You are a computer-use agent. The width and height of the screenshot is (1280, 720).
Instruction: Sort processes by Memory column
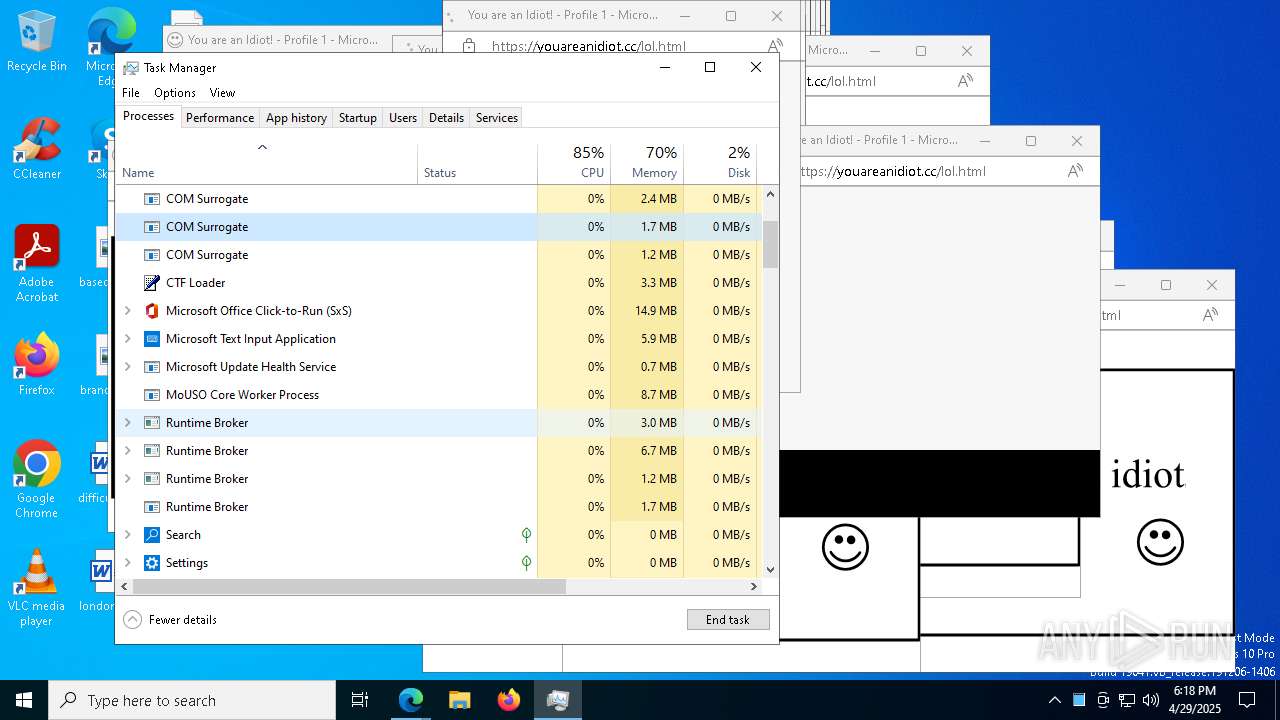pos(647,164)
